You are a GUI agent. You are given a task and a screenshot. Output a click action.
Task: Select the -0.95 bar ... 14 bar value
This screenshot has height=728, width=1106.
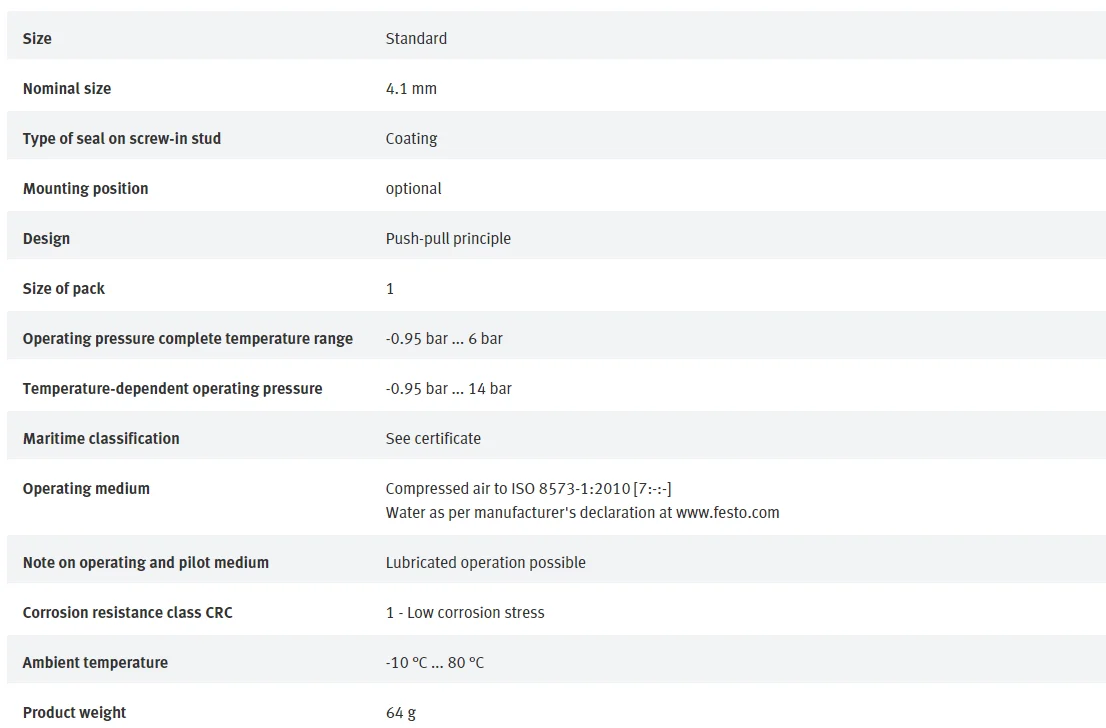click(449, 389)
